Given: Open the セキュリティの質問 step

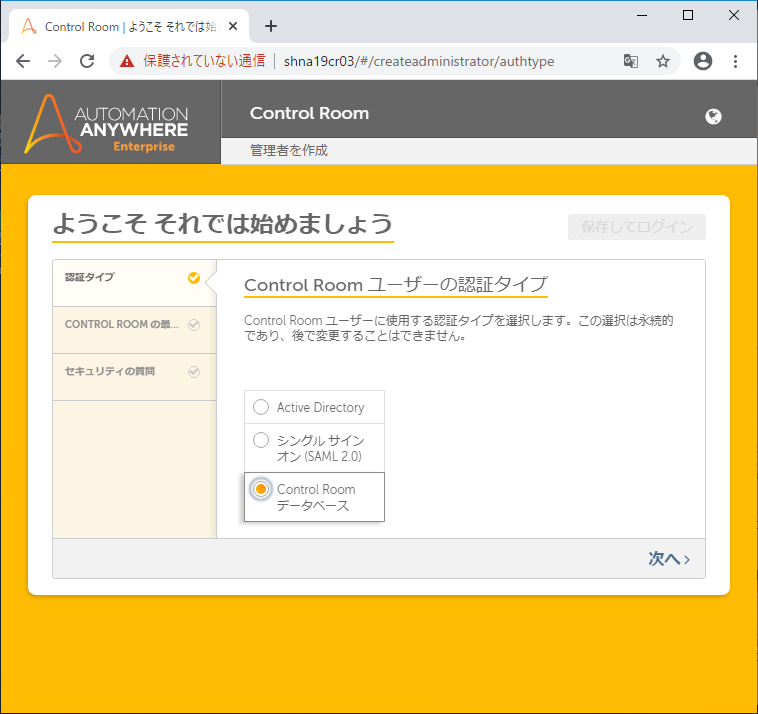Looking at the screenshot, I should [134, 377].
